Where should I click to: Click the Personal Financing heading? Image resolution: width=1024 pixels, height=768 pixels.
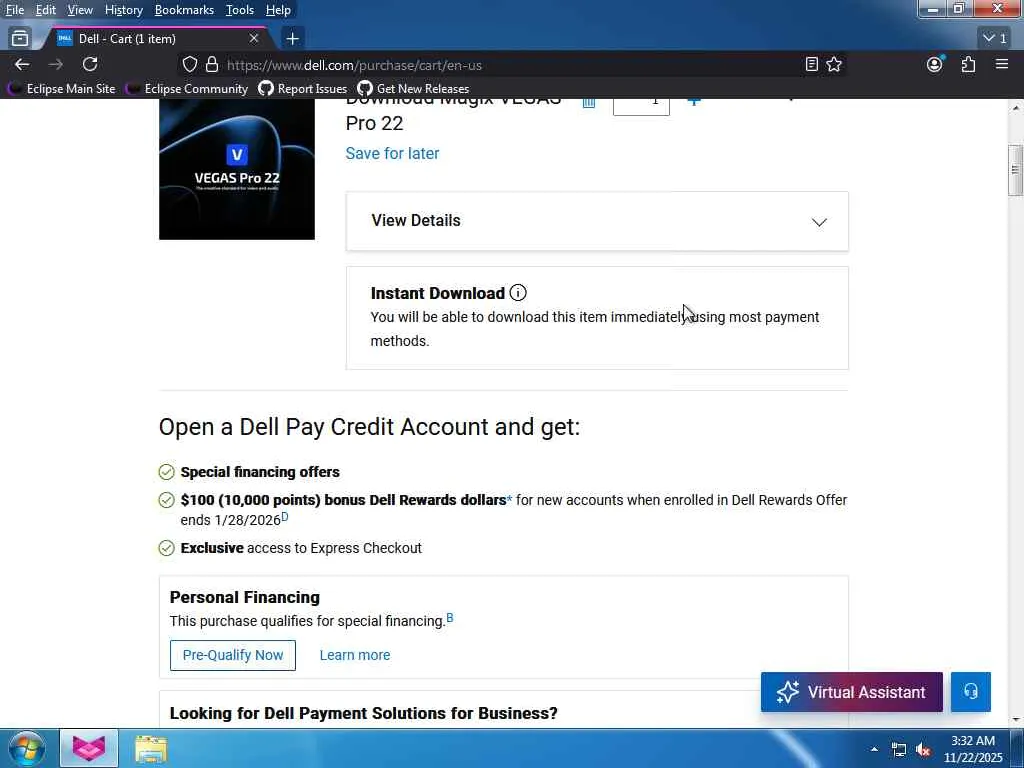[x=245, y=598]
